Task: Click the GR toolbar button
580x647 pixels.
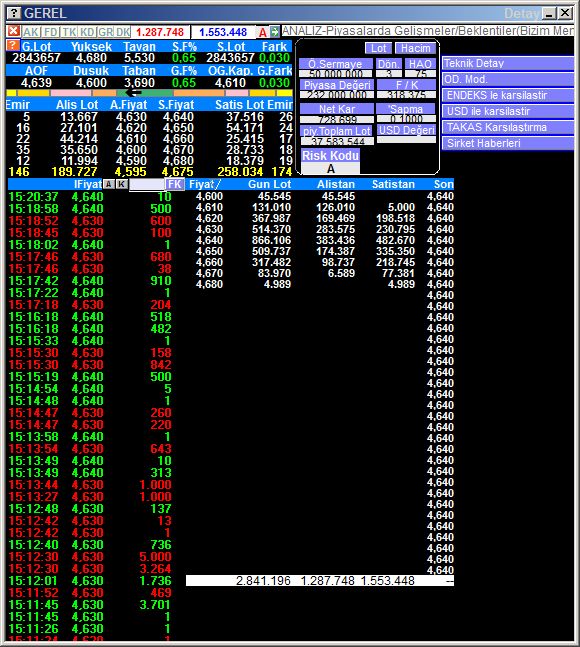Action: click(106, 32)
